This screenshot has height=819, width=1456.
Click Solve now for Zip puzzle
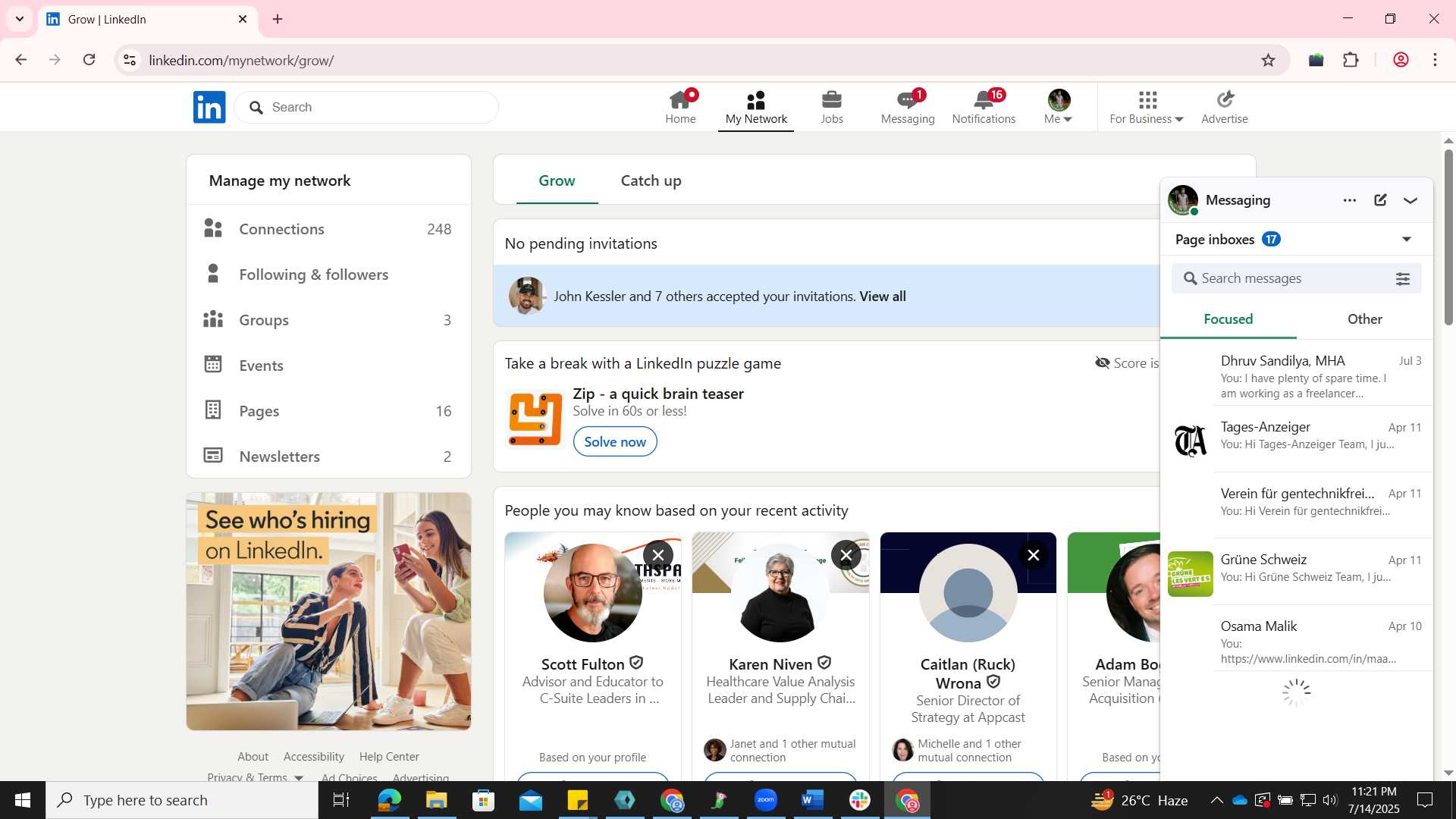[x=615, y=441]
